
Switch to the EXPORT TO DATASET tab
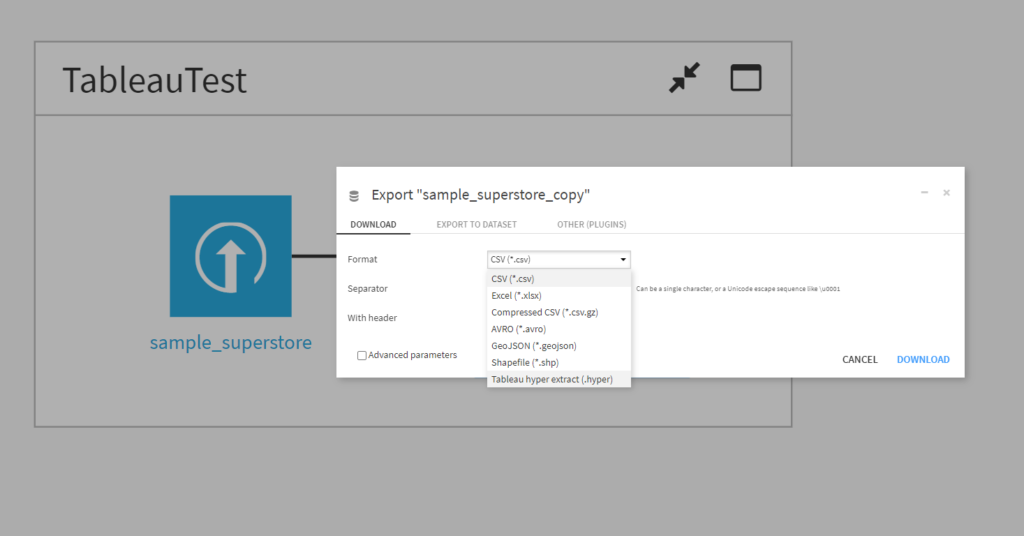pyautogui.click(x=476, y=225)
